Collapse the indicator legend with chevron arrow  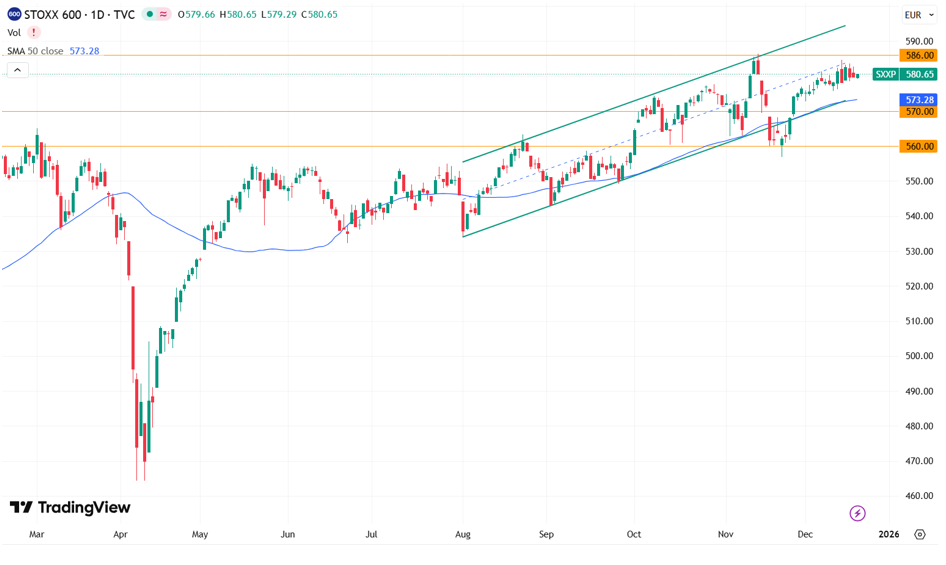[x=17, y=70]
